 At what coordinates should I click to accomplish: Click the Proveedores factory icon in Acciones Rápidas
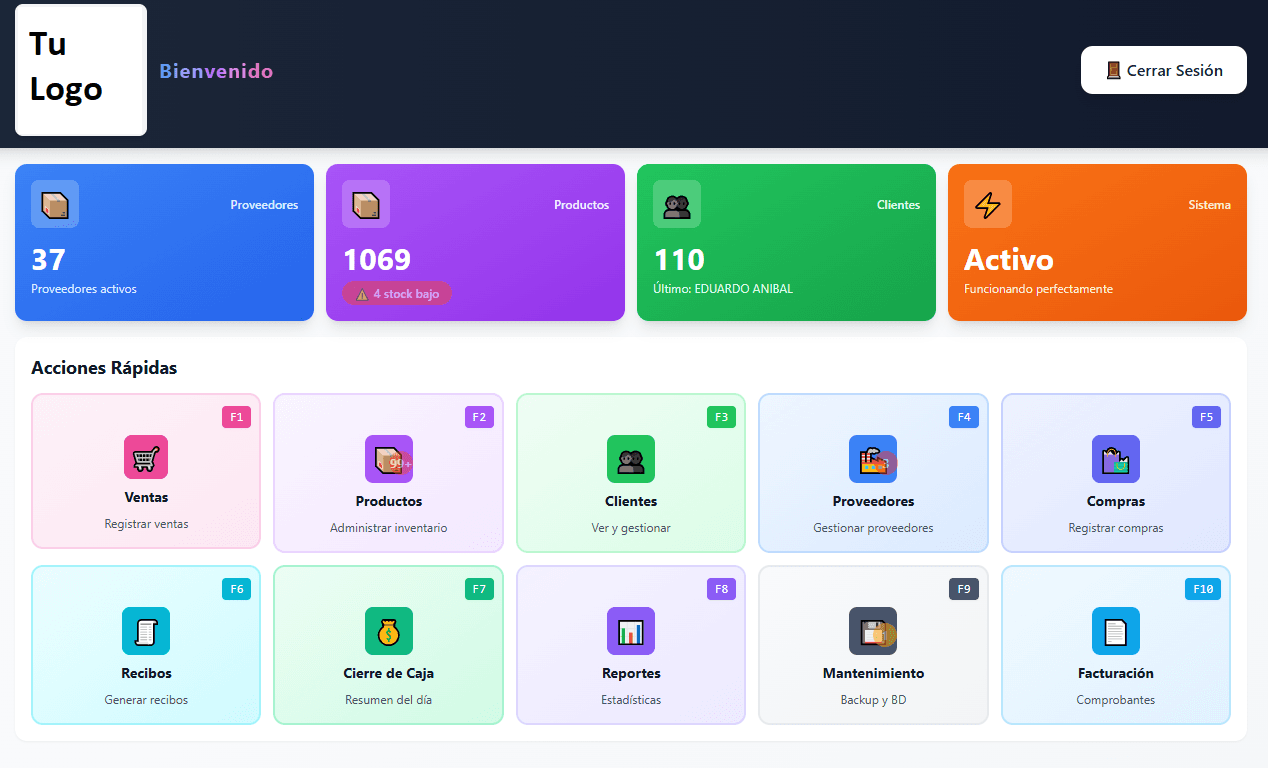point(873,459)
